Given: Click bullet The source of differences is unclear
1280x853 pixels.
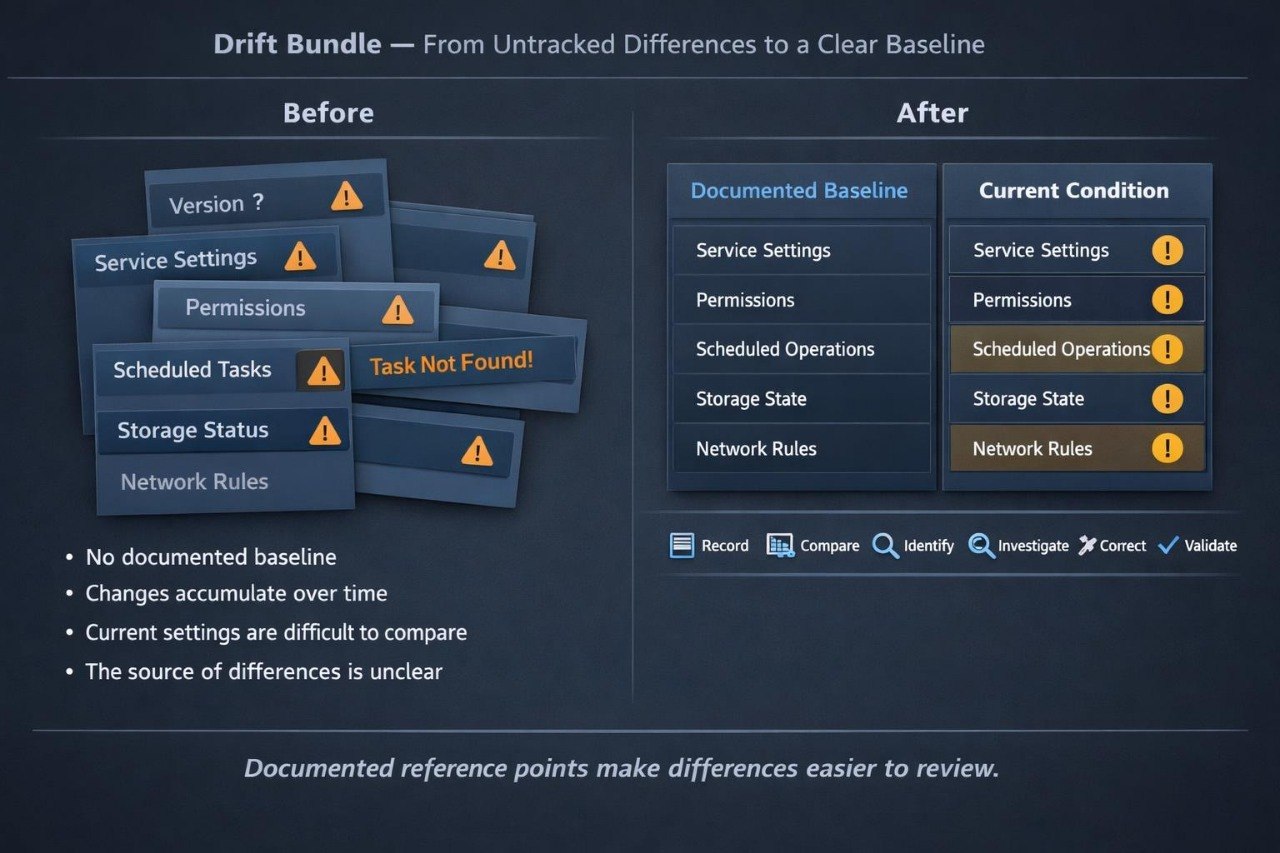Looking at the screenshot, I should tap(264, 671).
